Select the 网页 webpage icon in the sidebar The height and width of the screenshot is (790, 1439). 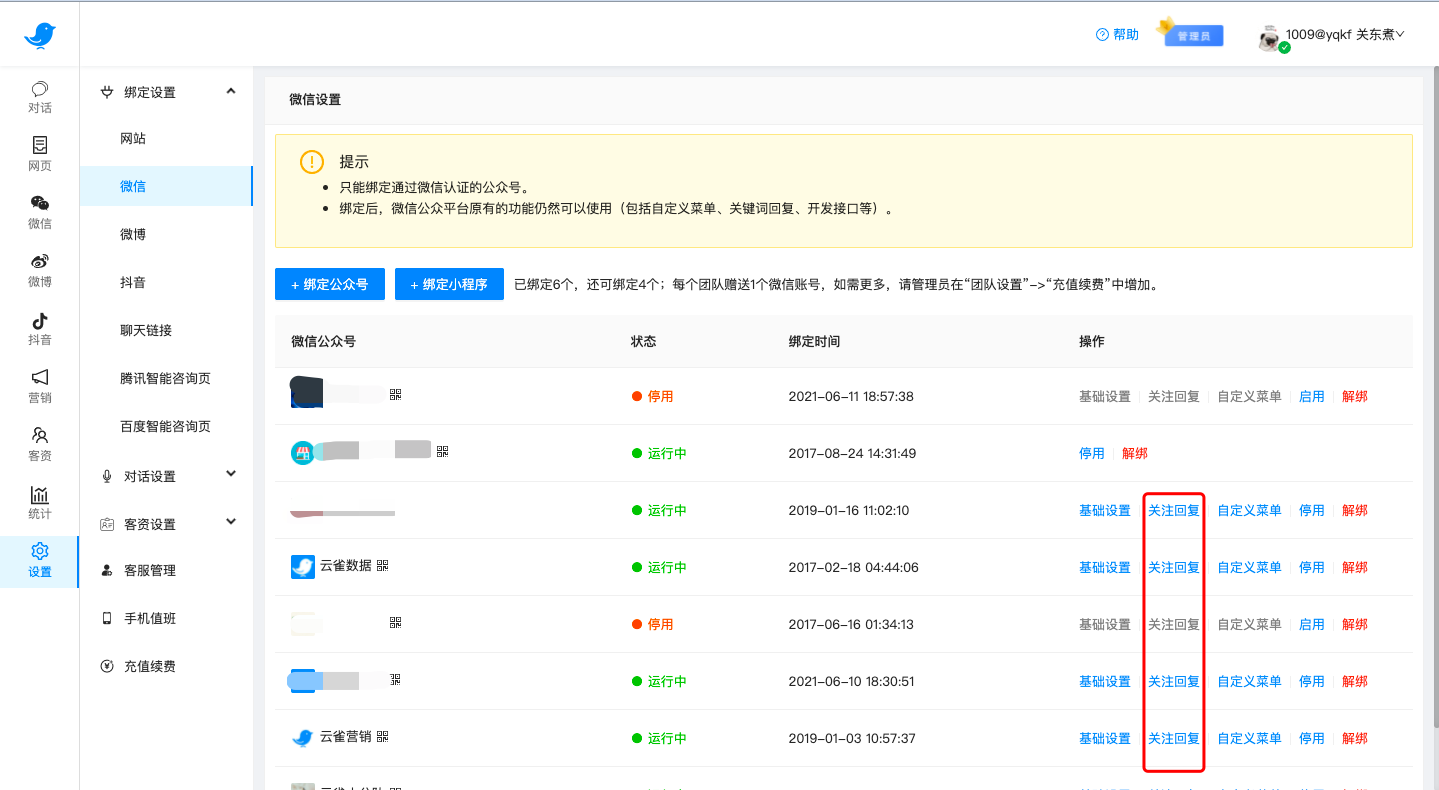point(39,155)
